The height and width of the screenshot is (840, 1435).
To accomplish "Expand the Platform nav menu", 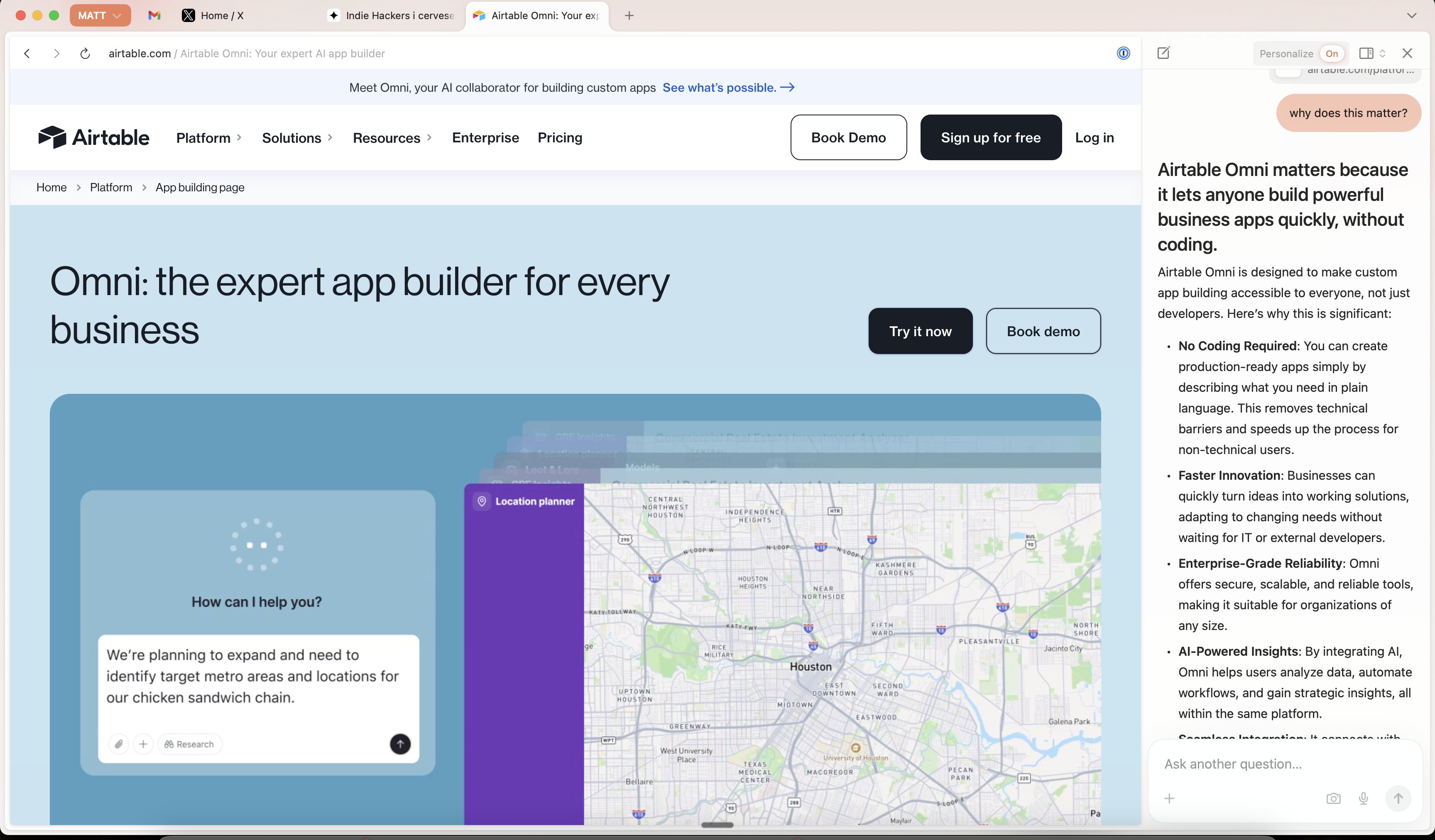I will 209,138.
